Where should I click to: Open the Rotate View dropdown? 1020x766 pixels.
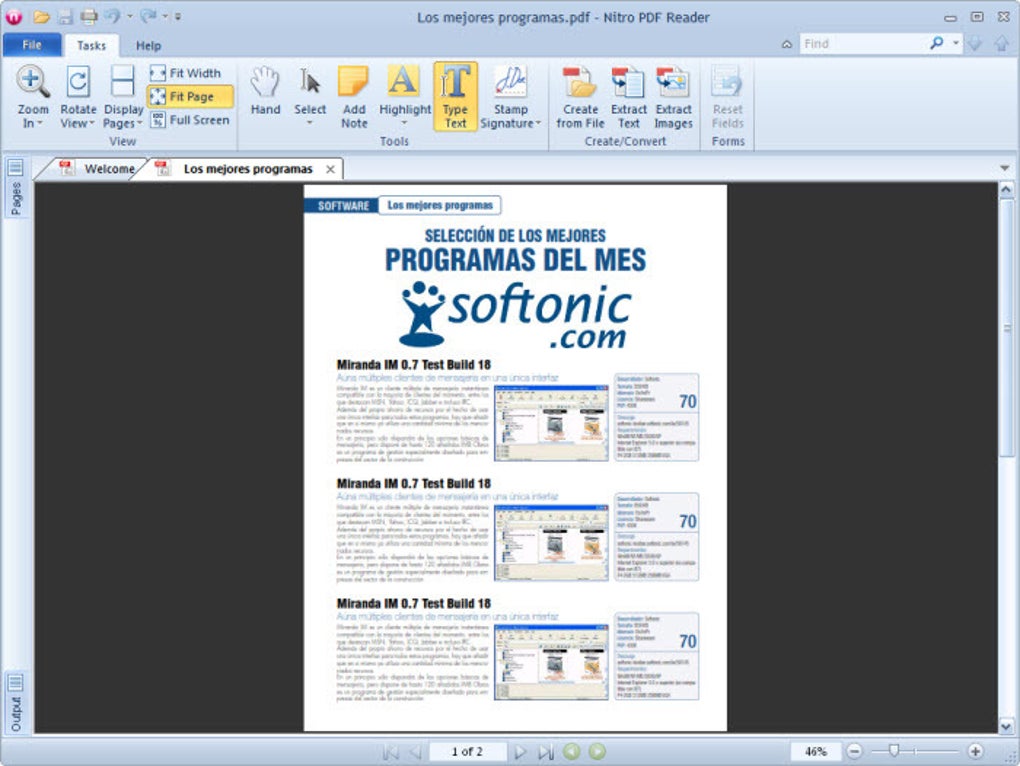[x=77, y=95]
